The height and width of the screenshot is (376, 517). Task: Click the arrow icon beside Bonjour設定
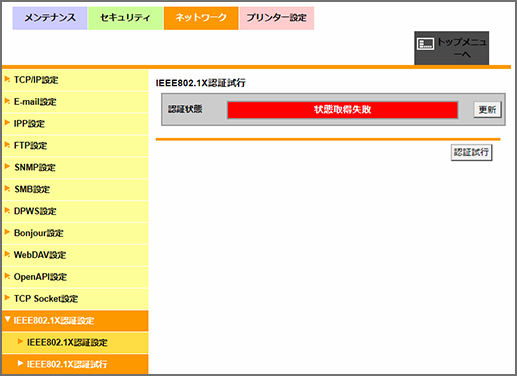(x=7, y=232)
